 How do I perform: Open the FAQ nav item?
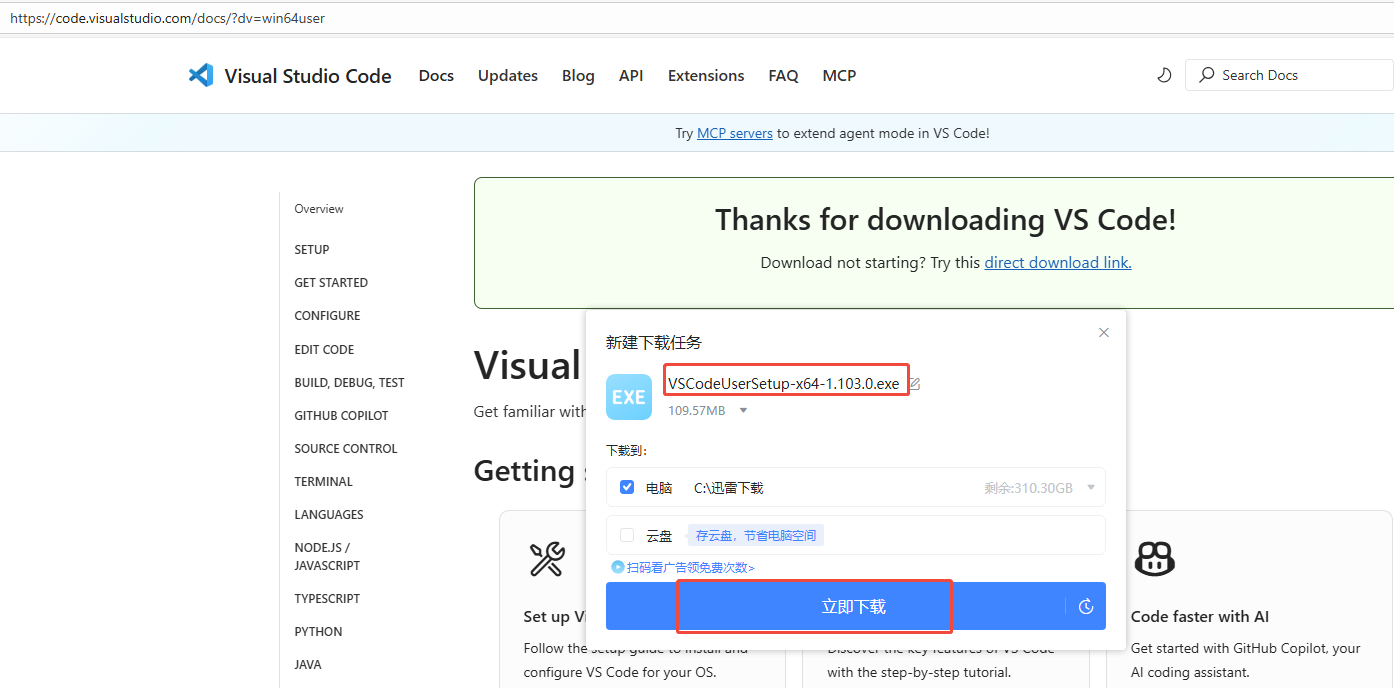tap(783, 76)
